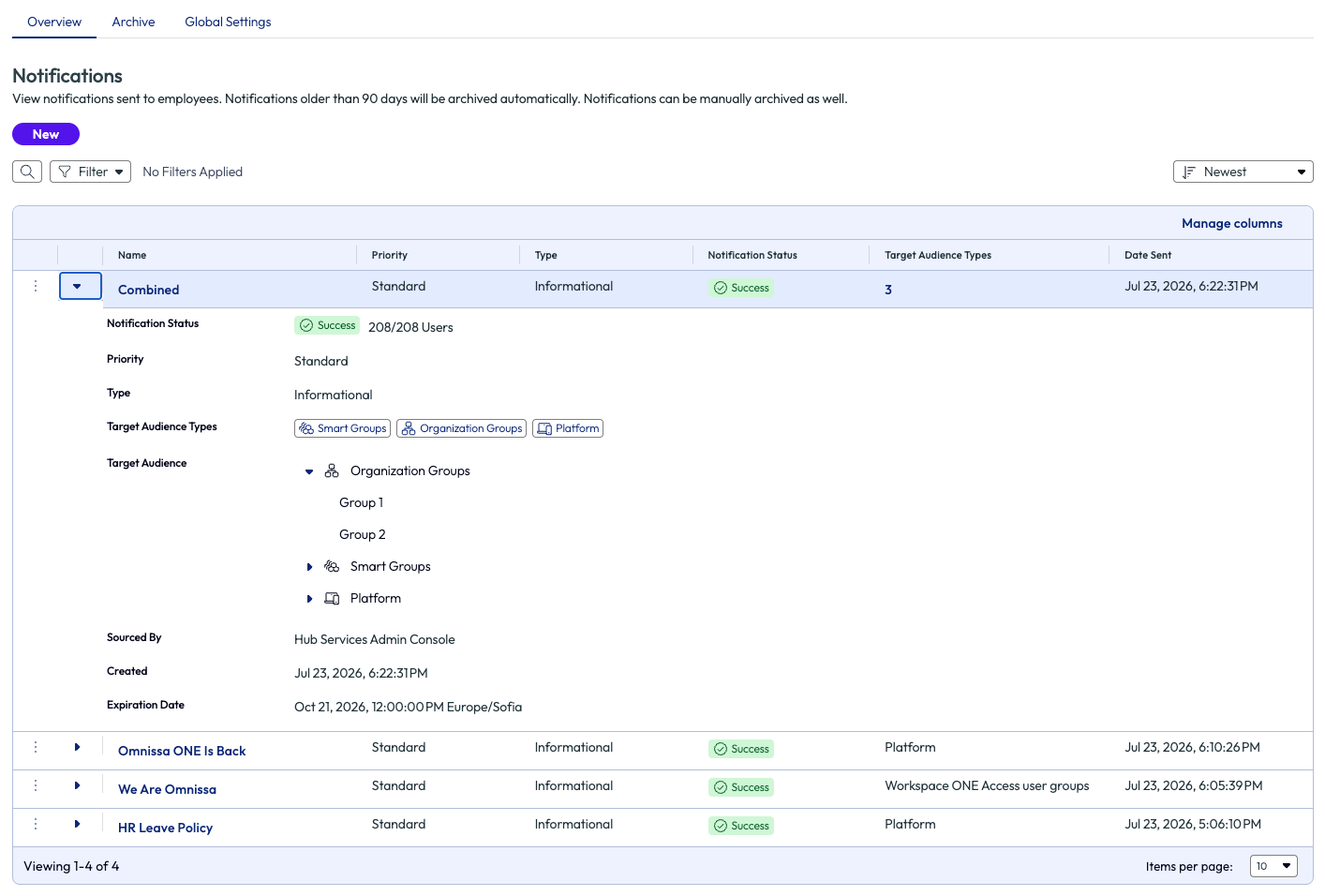Click the New notification button
Screen dimensions: 1325x896
(46, 134)
